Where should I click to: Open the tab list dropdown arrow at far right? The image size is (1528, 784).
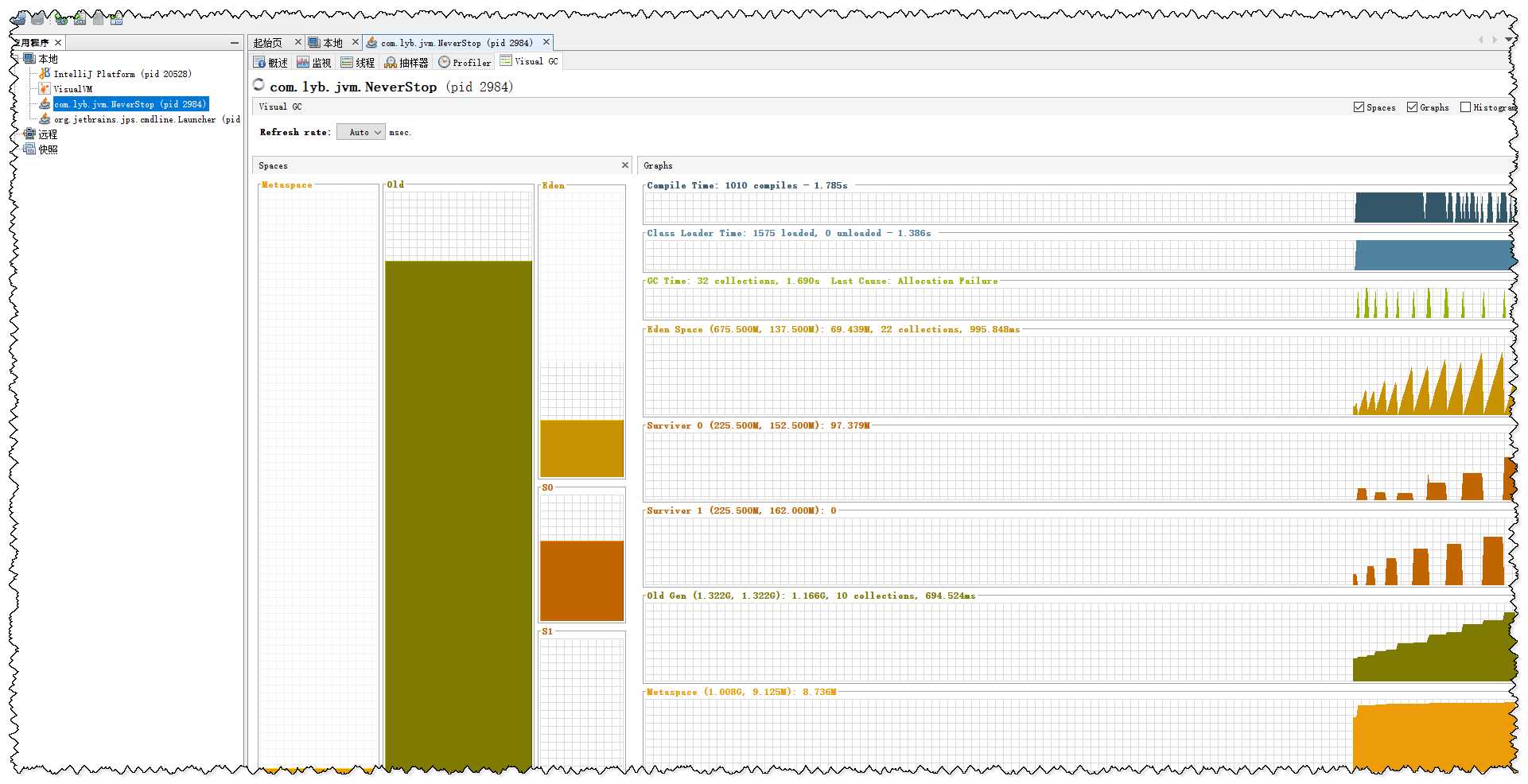[1508, 40]
